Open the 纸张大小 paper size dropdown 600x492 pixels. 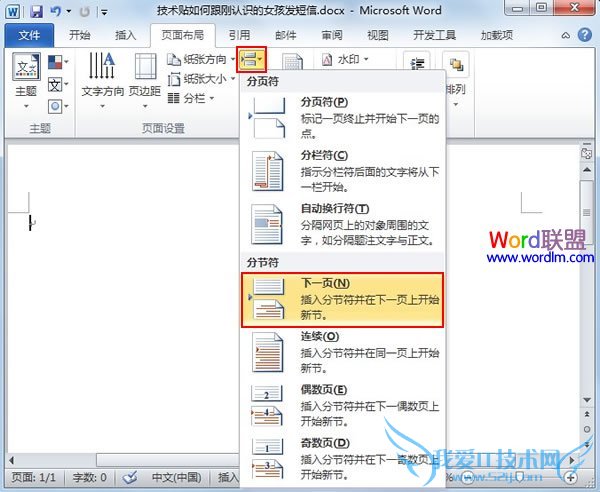tap(201, 79)
